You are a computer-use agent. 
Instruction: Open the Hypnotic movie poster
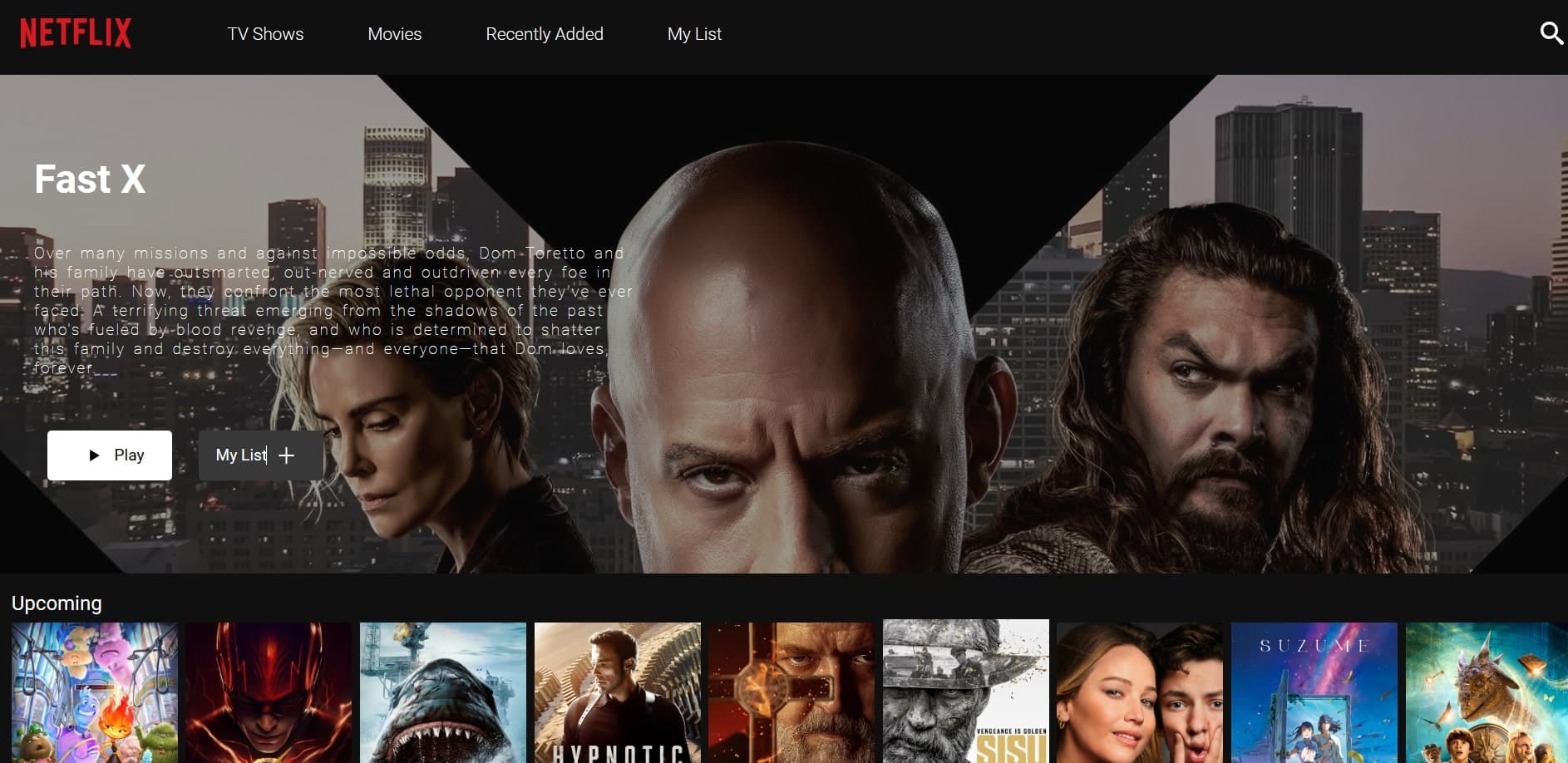(x=618, y=692)
